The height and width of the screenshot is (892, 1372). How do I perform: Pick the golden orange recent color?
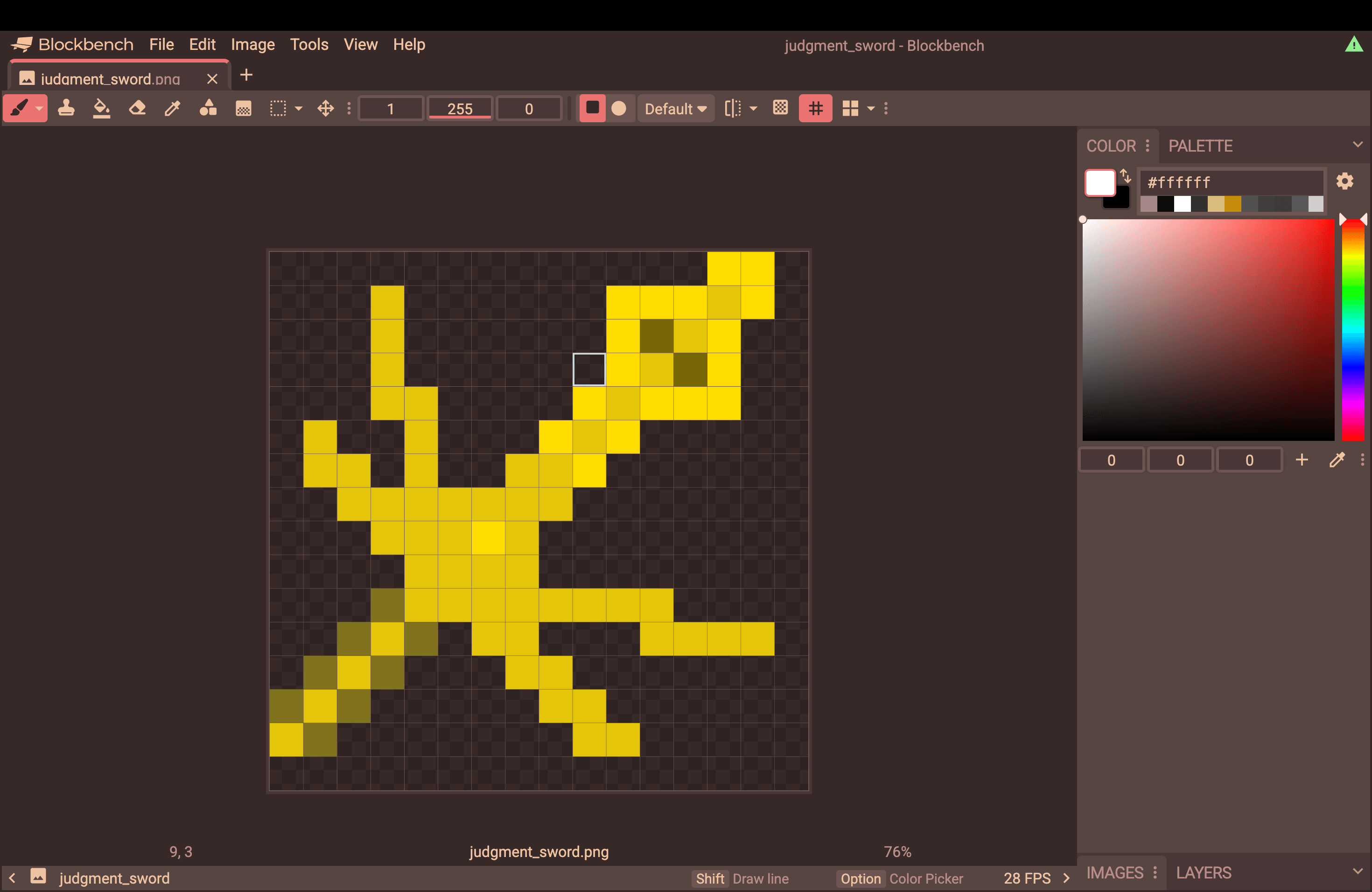(1232, 204)
